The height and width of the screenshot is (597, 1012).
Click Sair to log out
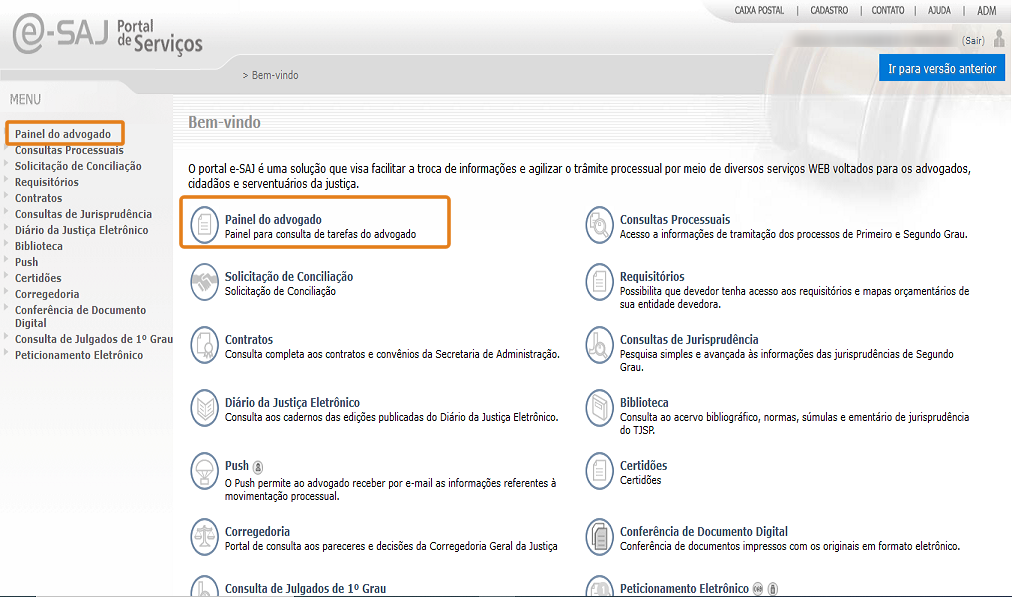pyautogui.click(x=973, y=41)
